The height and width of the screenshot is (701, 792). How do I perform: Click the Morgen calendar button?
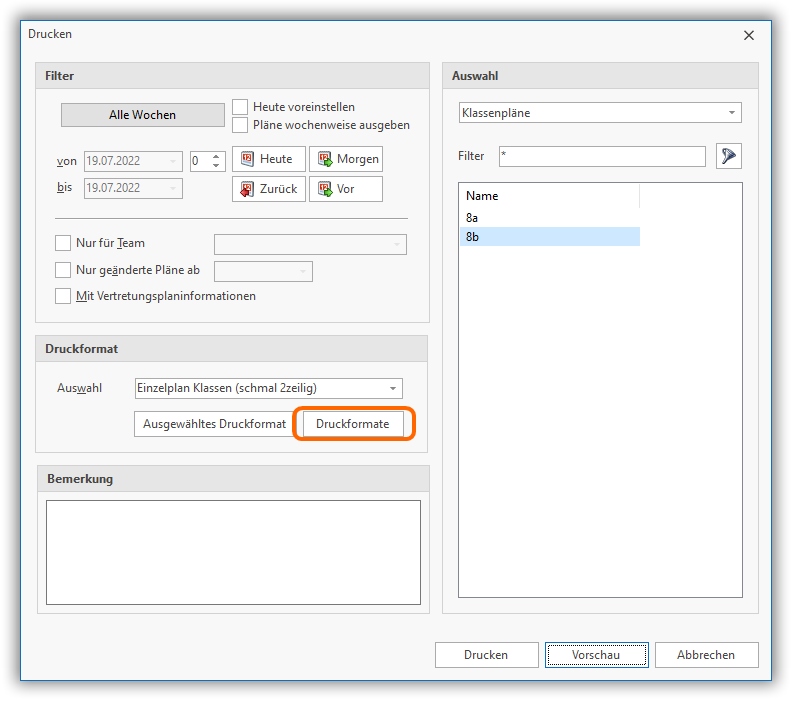pos(345,159)
